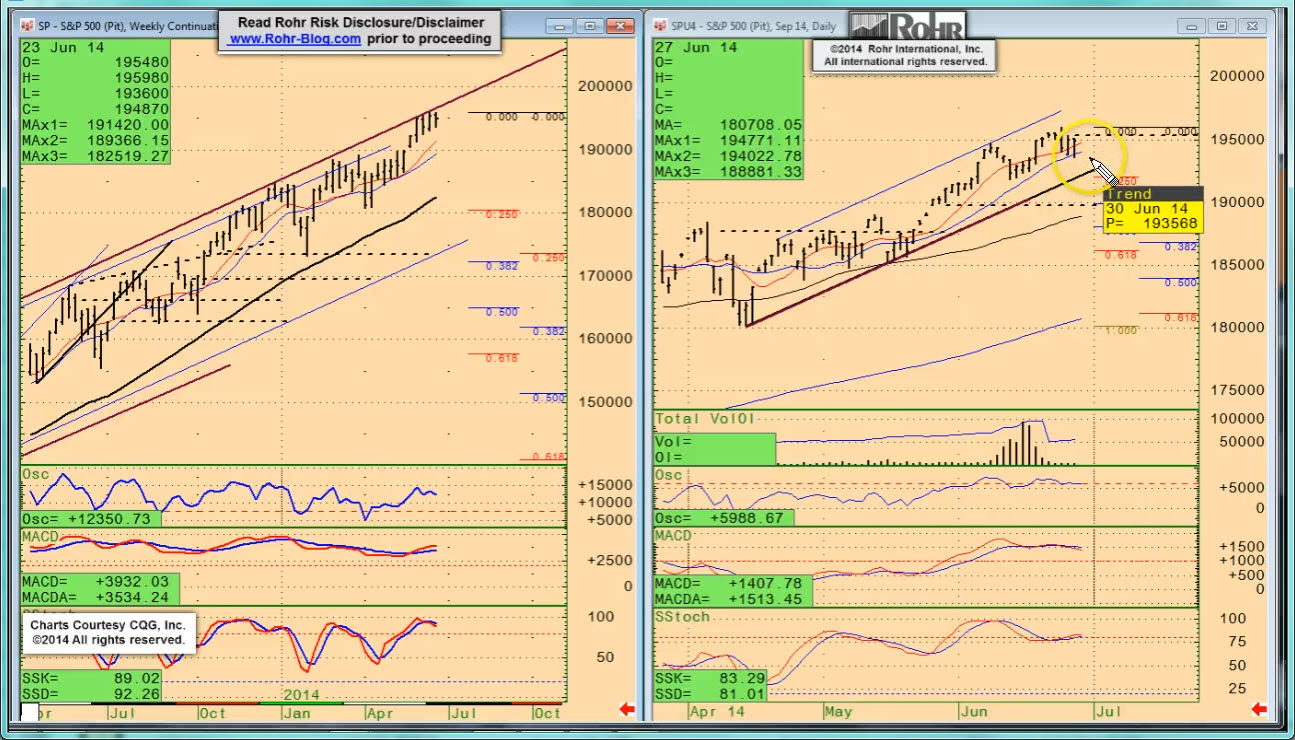The width and height of the screenshot is (1295, 740).
Task: Click the 2014 year marker on weekly axis
Action: click(300, 693)
